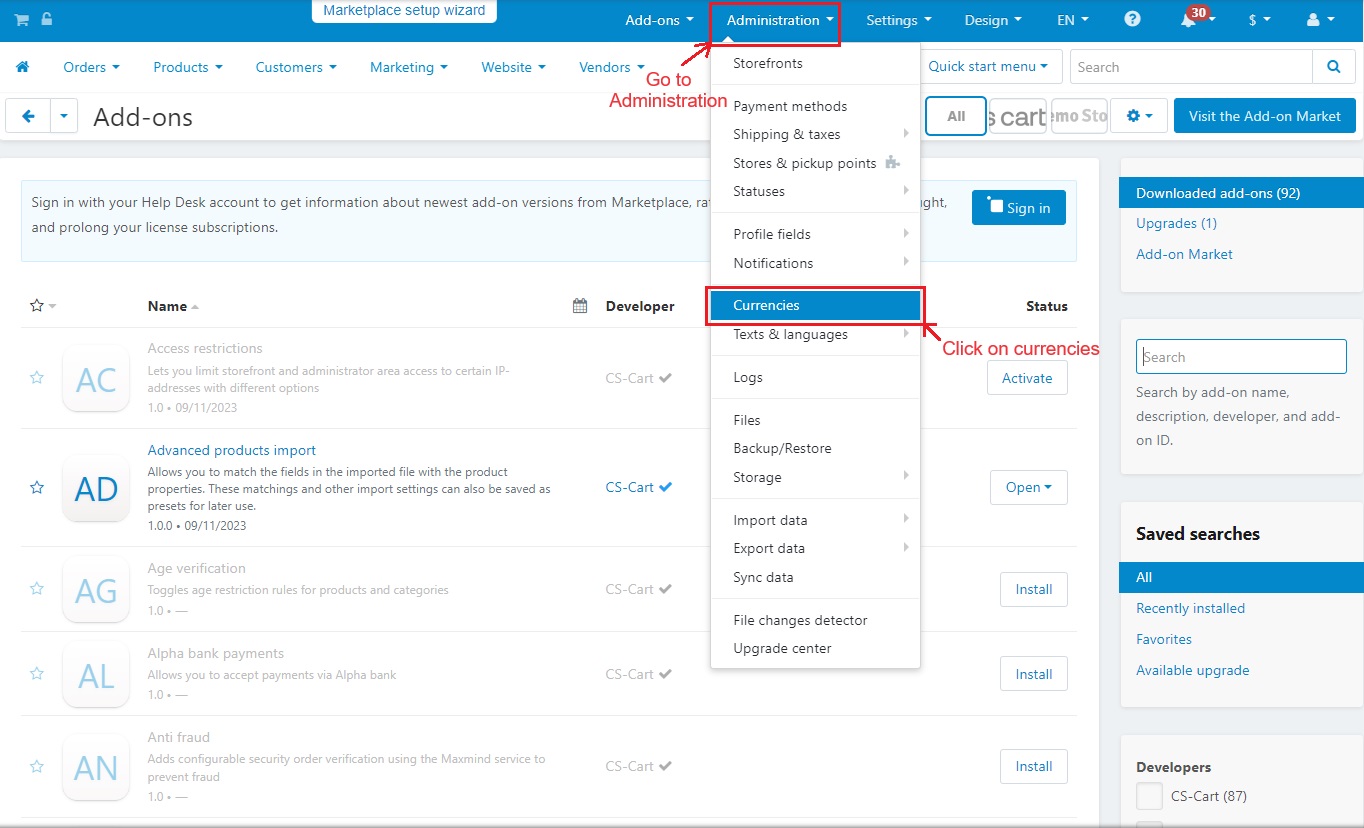Click the Sign in button
The image size is (1364, 828).
coord(1018,208)
